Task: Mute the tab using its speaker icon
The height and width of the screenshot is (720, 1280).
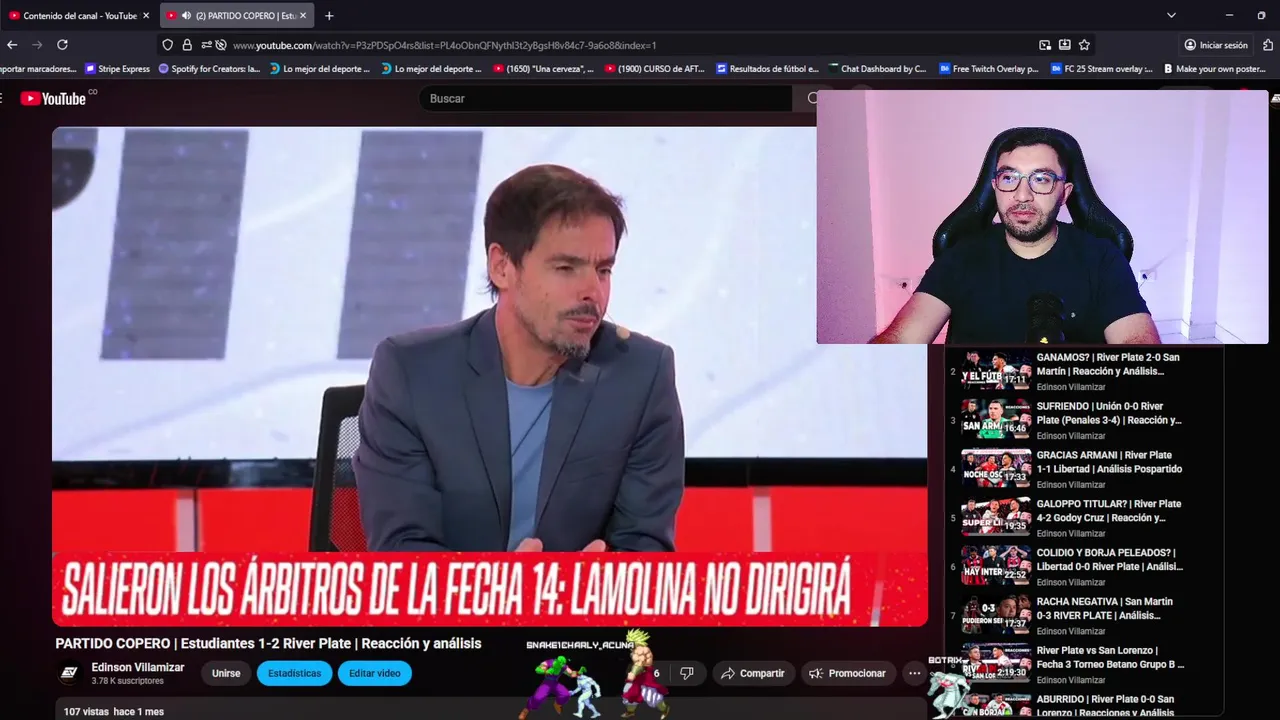Action: pyautogui.click(x=186, y=15)
